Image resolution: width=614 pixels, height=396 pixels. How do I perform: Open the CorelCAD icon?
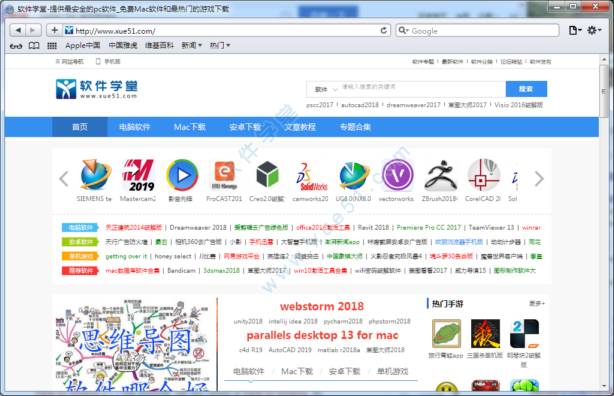click(483, 175)
